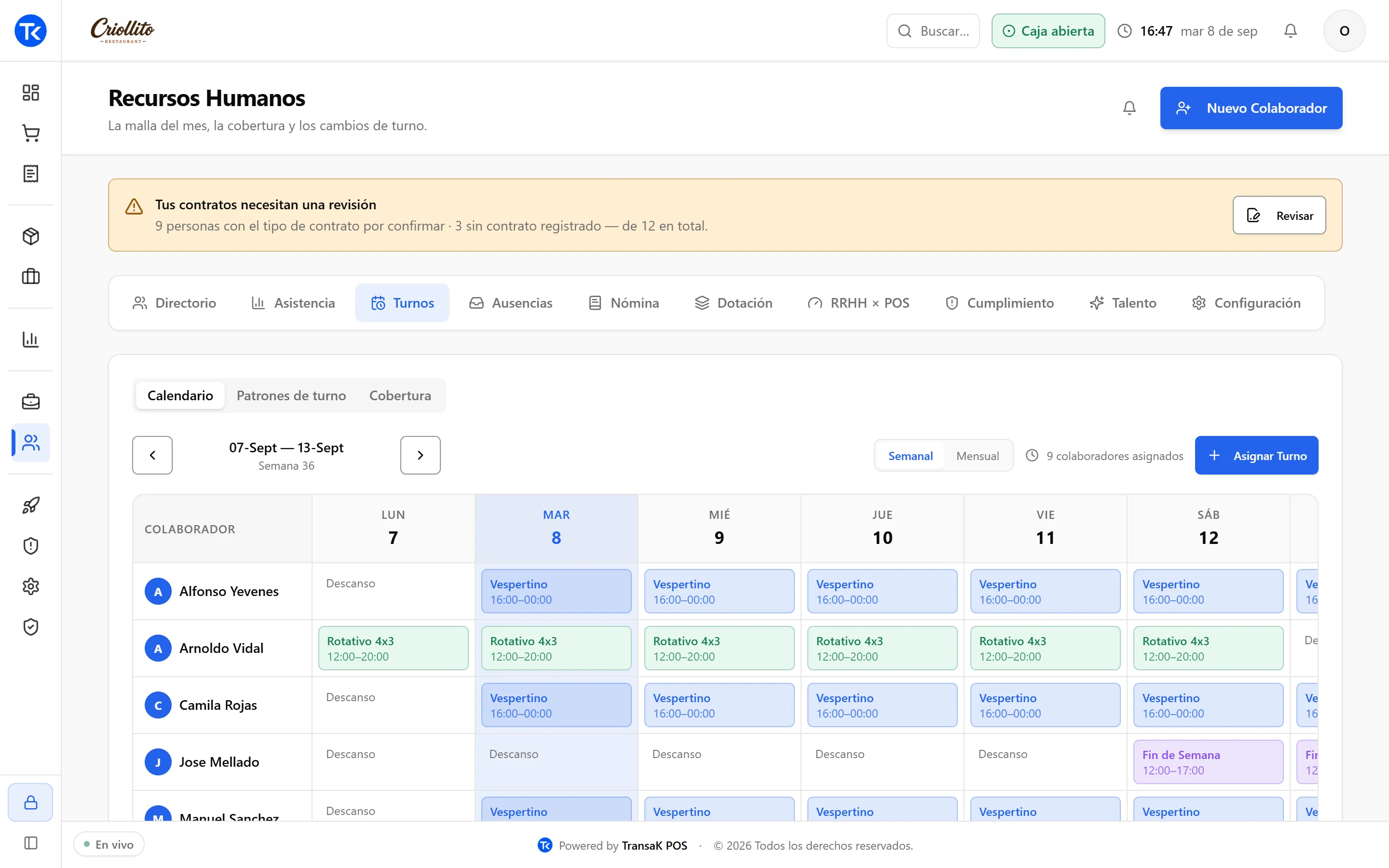Viewport: 1389px width, 868px height.
Task: Go to previous week arrow
Action: coord(152,455)
